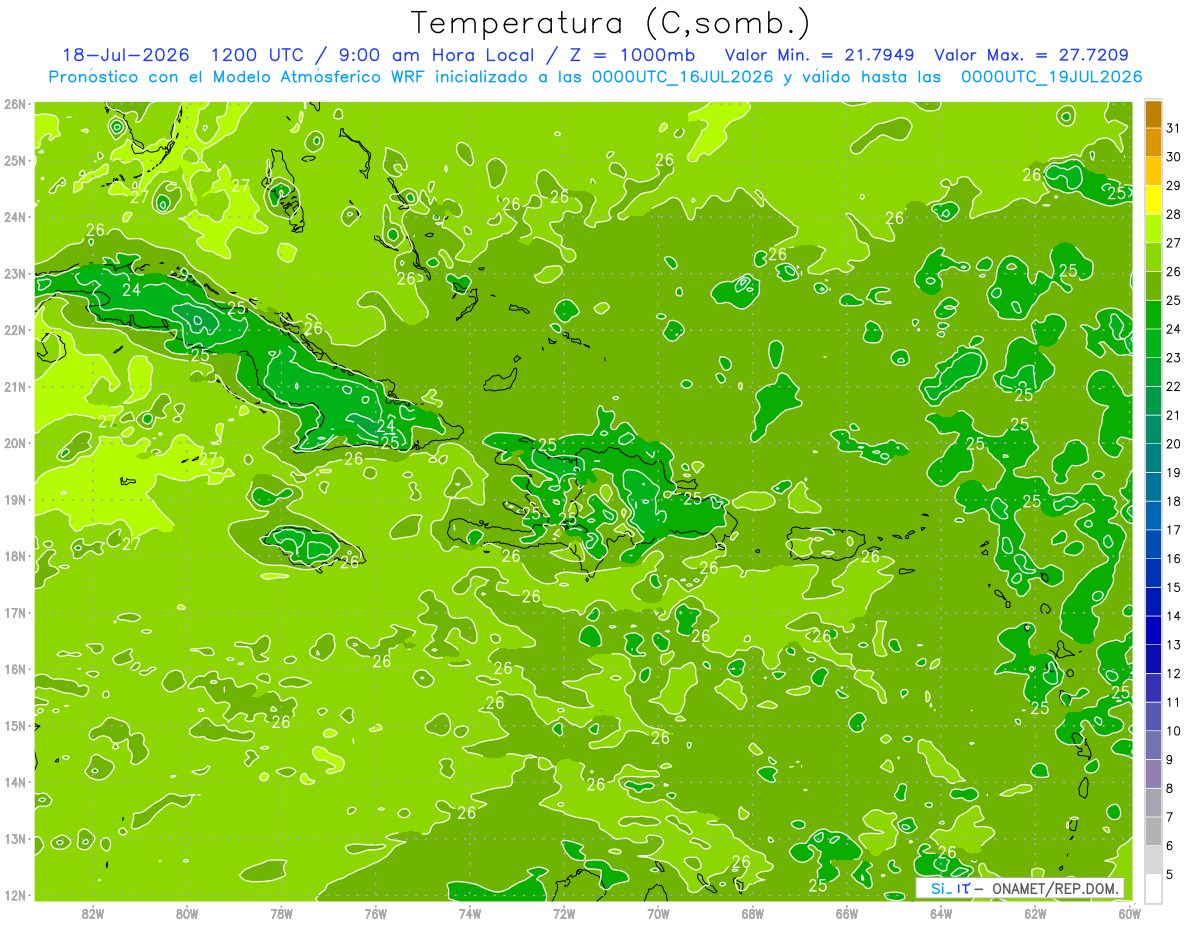Click the '20N' latitude axis label
The width and height of the screenshot is (1200, 927).
15,443
